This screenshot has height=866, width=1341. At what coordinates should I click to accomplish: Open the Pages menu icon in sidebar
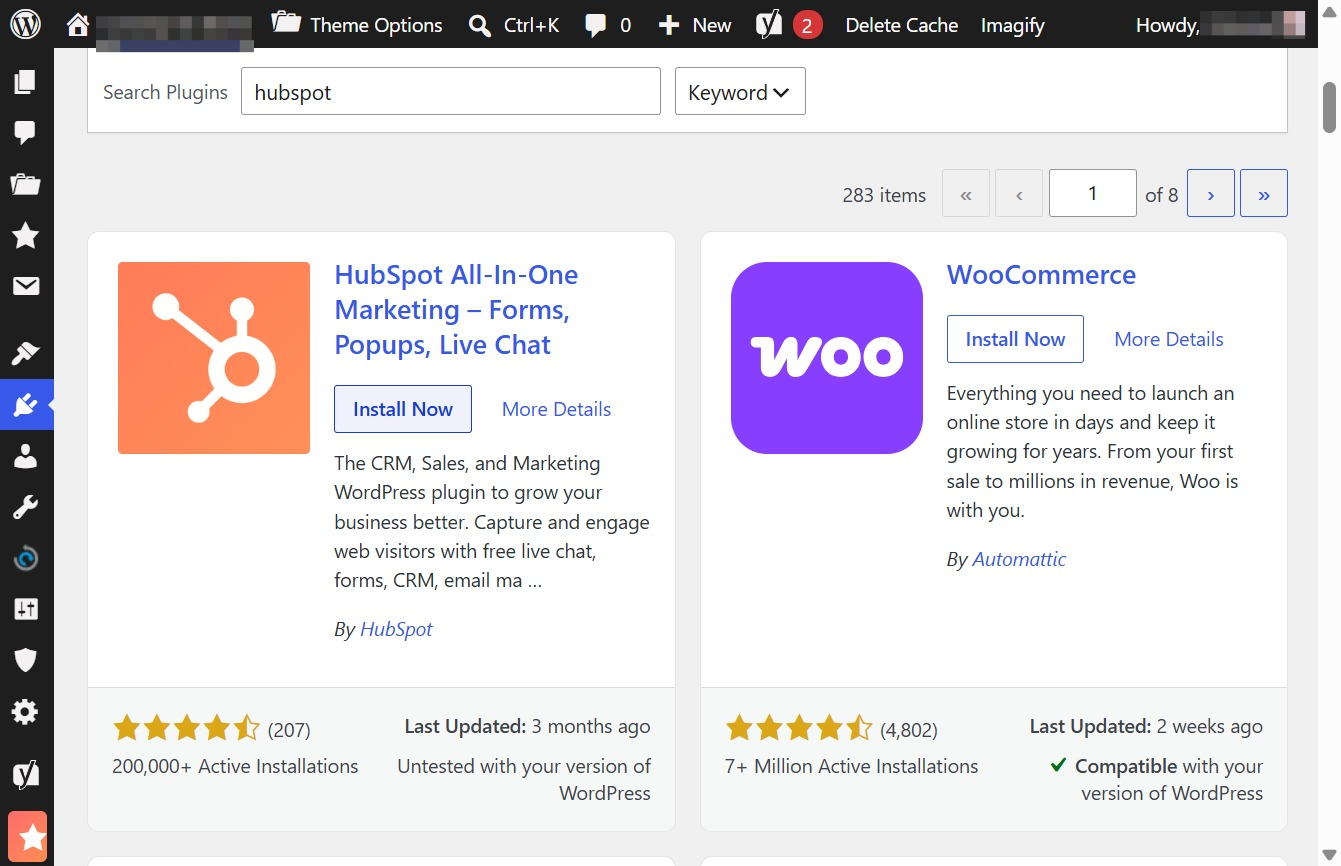click(x=25, y=82)
